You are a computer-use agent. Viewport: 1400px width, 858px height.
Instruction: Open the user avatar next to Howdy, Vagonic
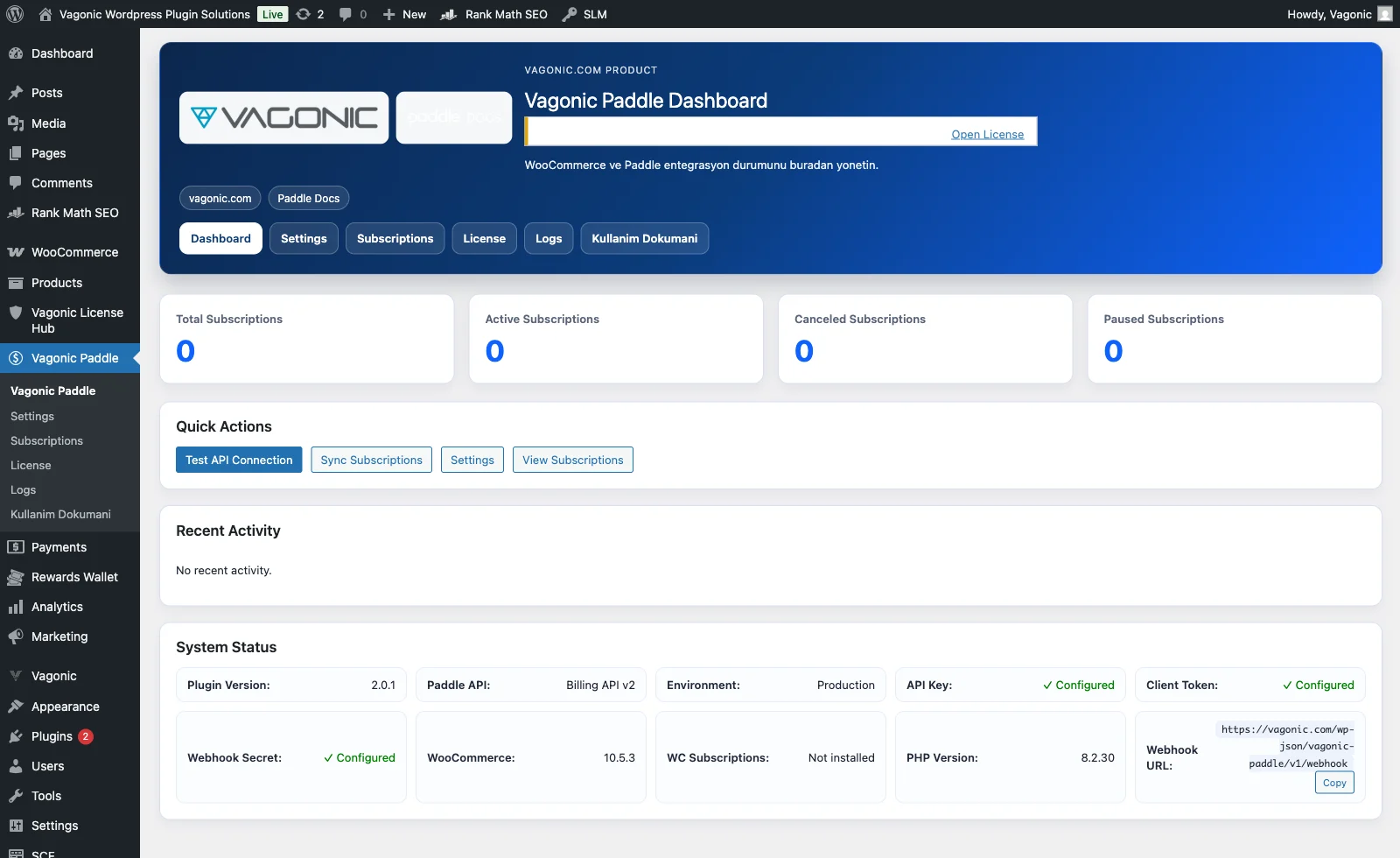click(x=1385, y=14)
